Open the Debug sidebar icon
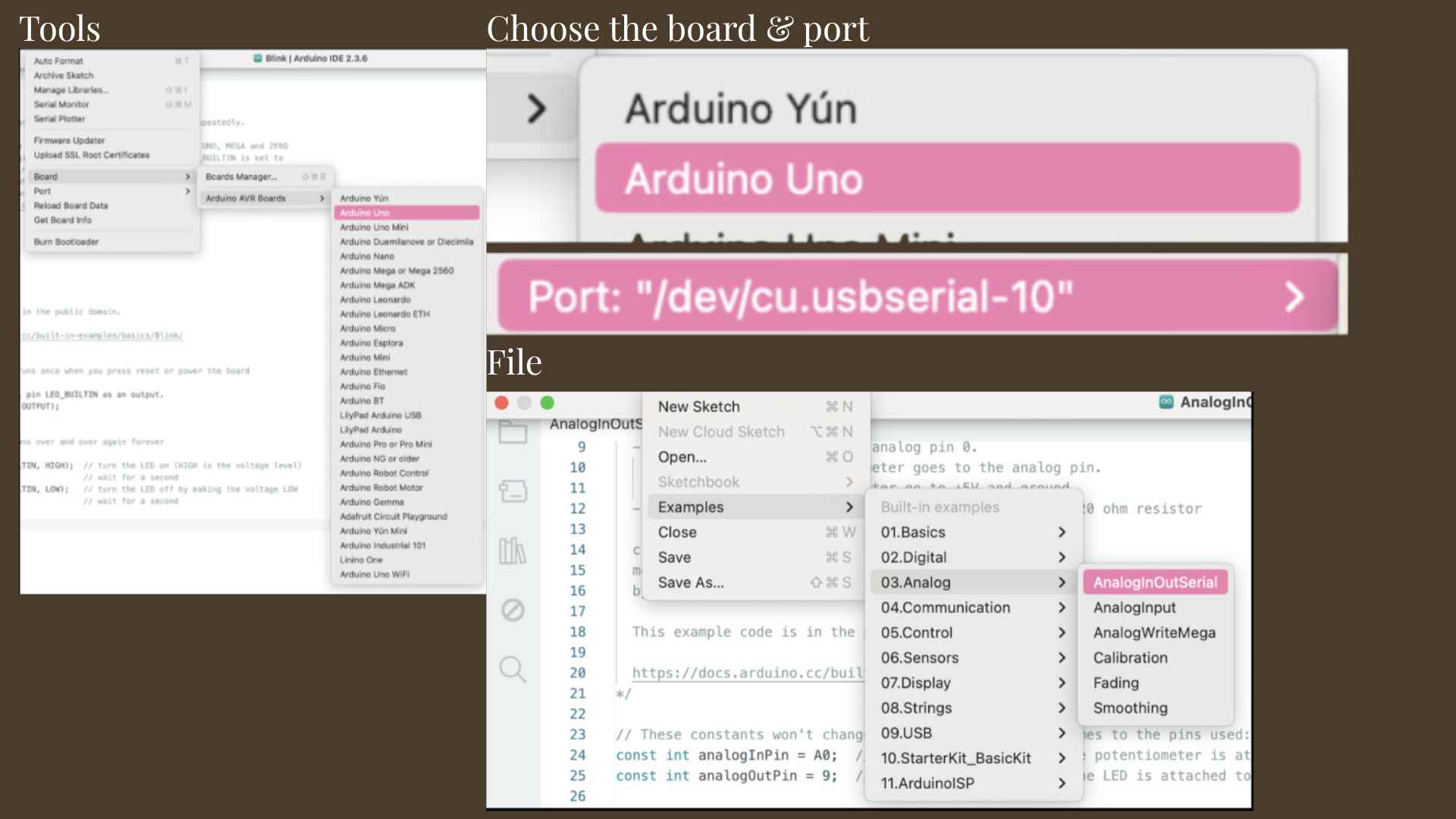1456x819 pixels. tap(513, 610)
